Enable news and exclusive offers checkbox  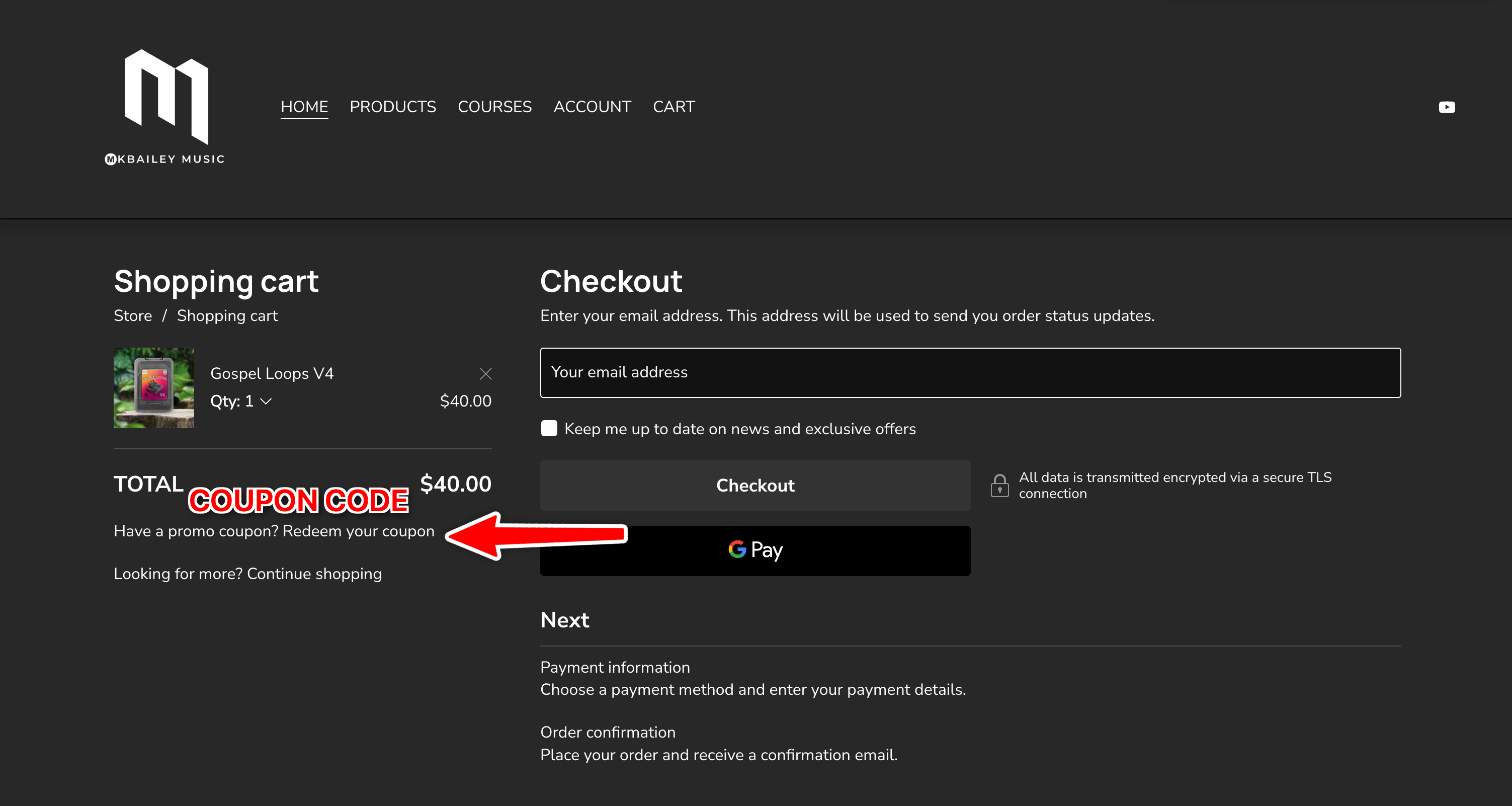pyautogui.click(x=549, y=429)
